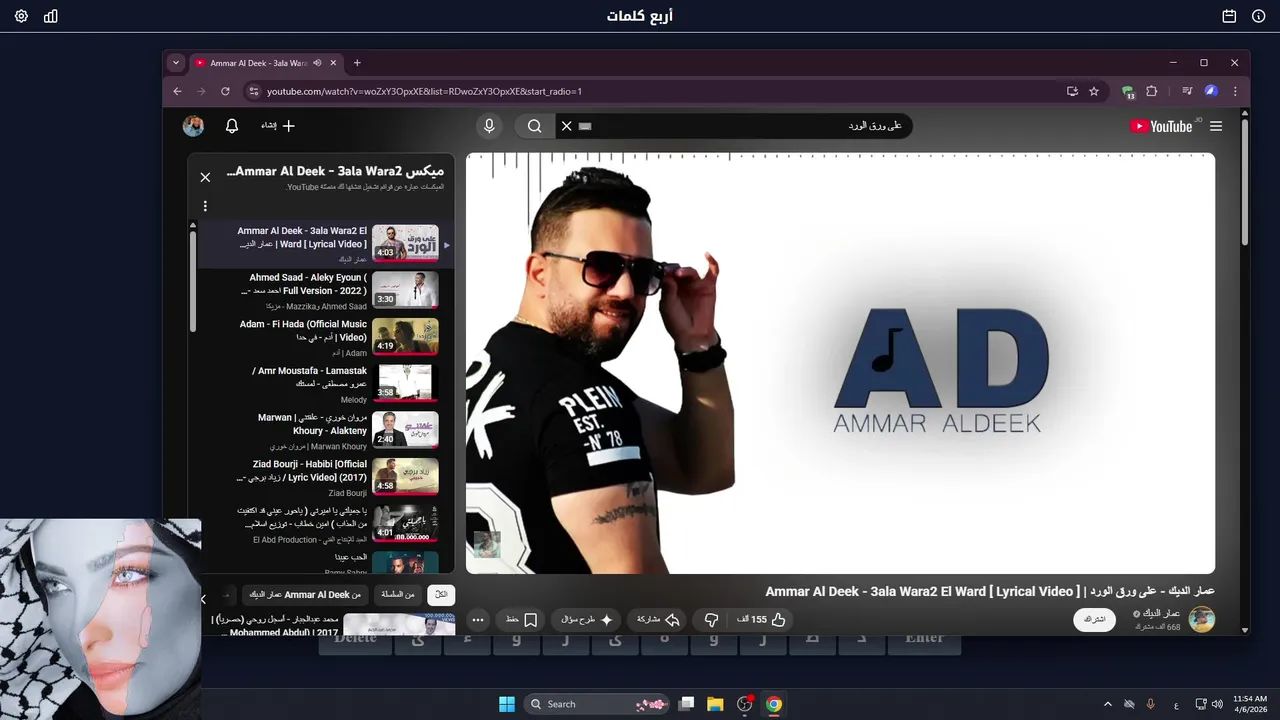Open the YouTube account avatar menu

tap(193, 126)
